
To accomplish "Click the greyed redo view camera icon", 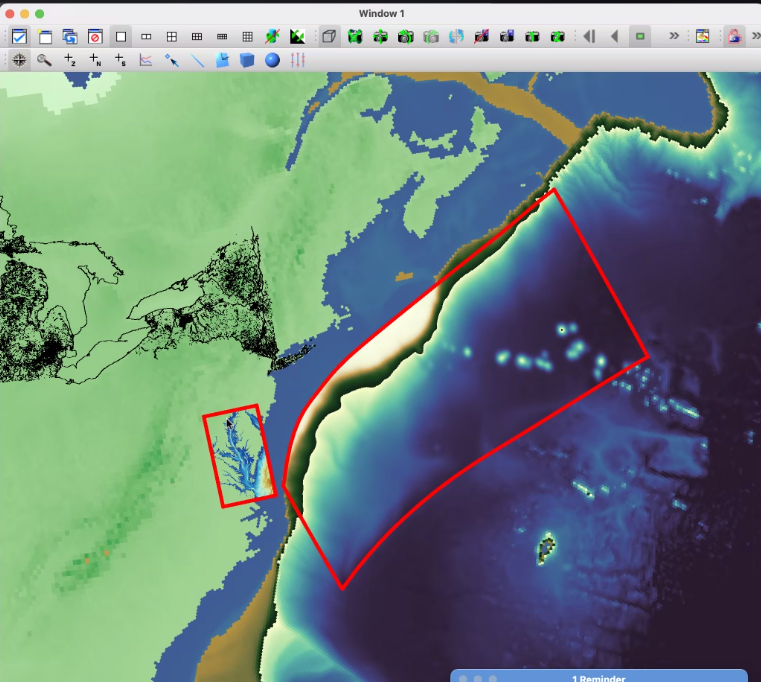I will pyautogui.click(x=430, y=36).
